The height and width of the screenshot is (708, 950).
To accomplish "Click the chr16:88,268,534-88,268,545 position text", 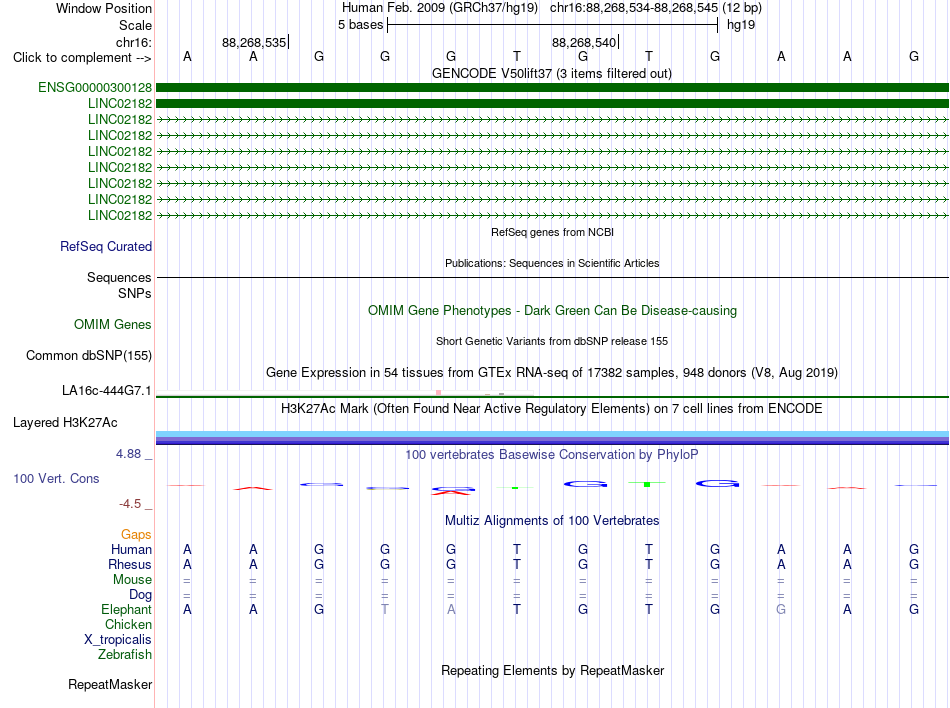I will click(634, 8).
